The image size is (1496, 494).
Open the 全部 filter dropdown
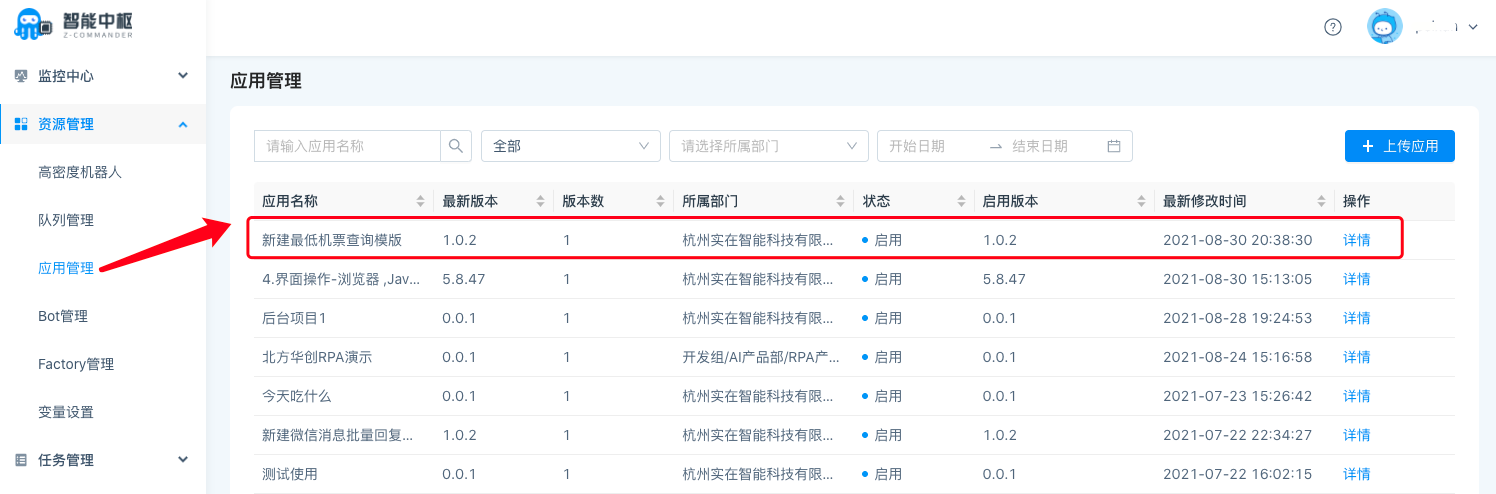click(x=570, y=146)
